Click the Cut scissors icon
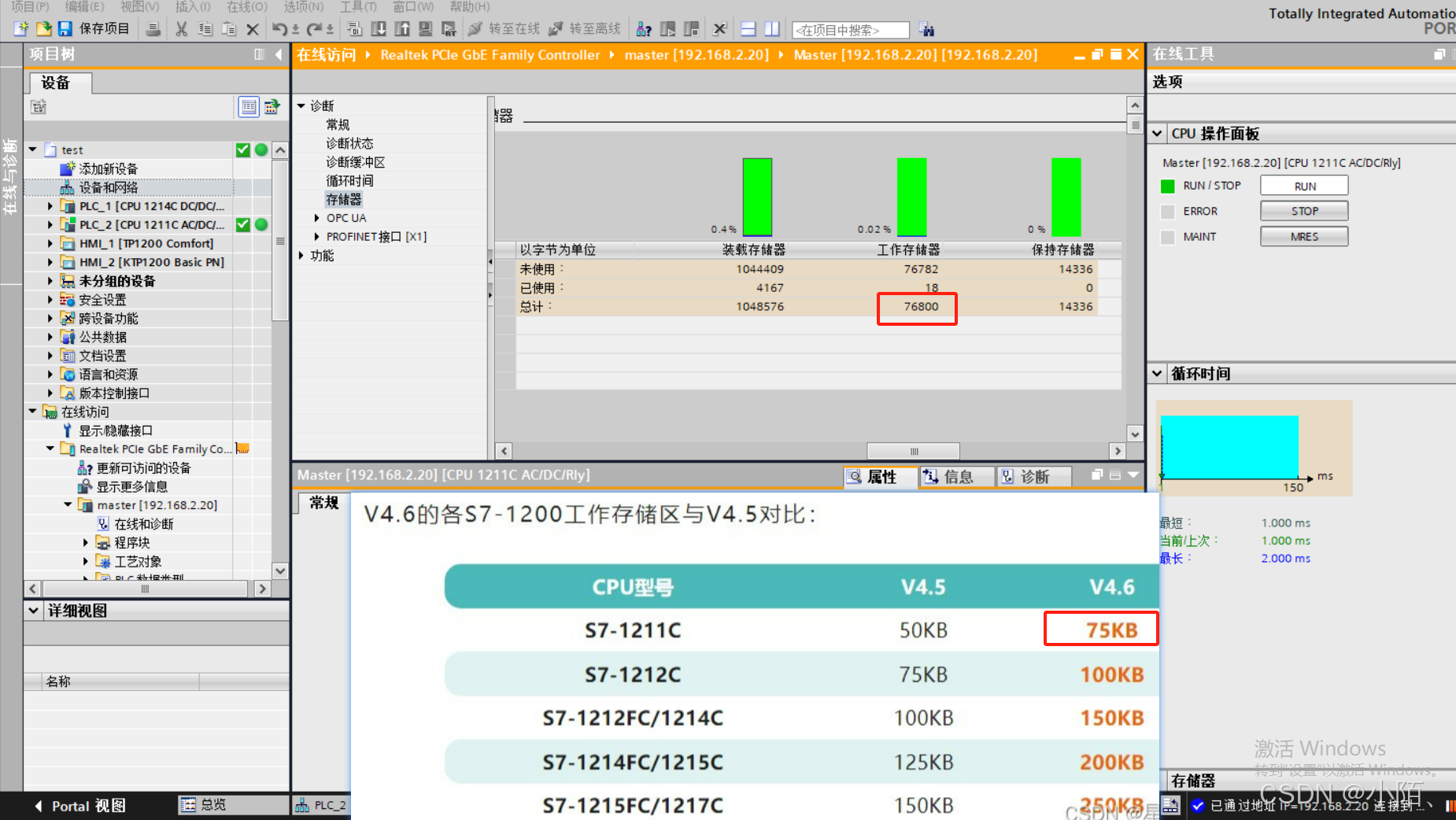 (x=182, y=29)
